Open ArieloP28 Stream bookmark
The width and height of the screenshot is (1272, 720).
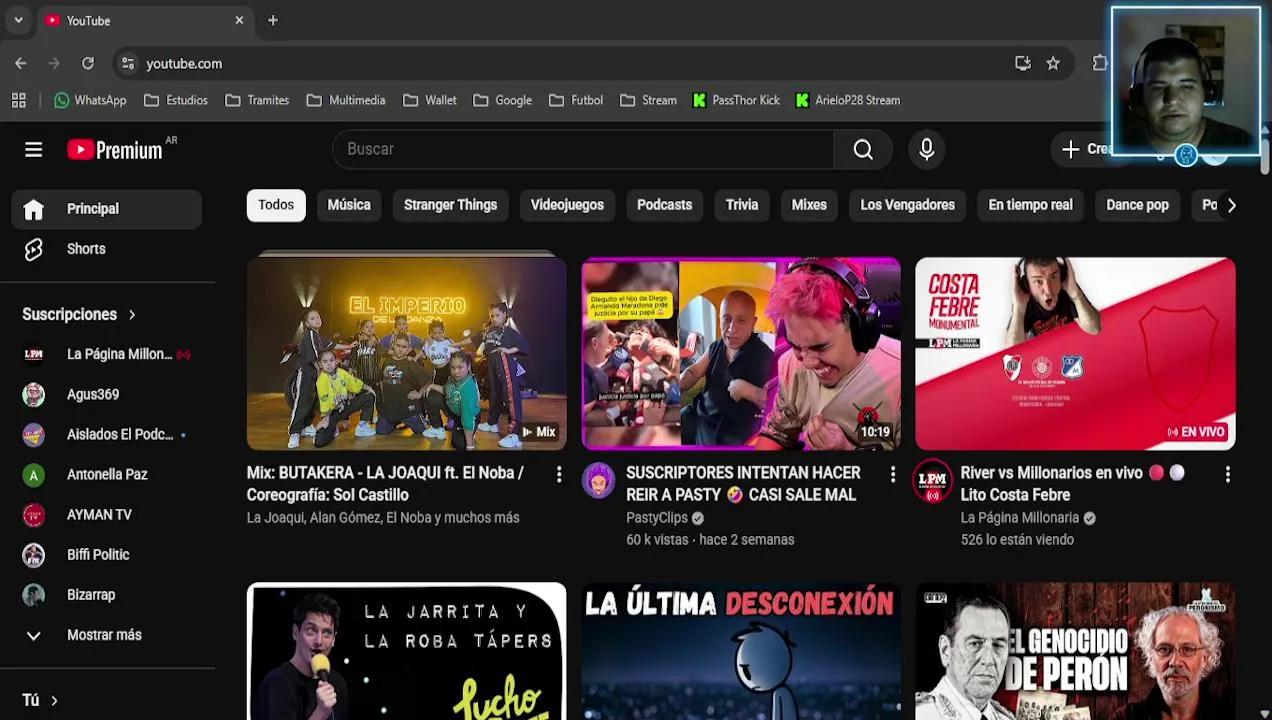coord(848,100)
